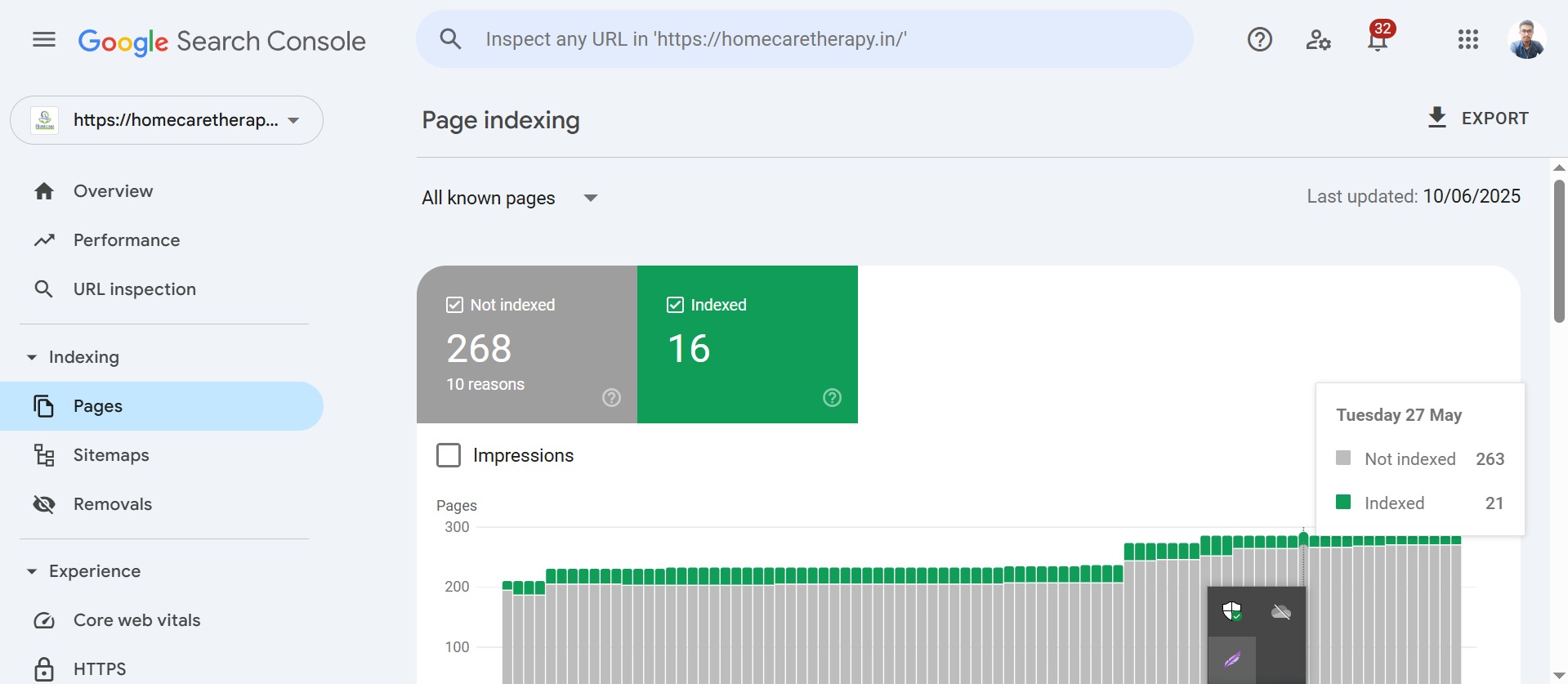Click the Google Search Console logo
The height and width of the screenshot is (684, 1568).
(221, 41)
